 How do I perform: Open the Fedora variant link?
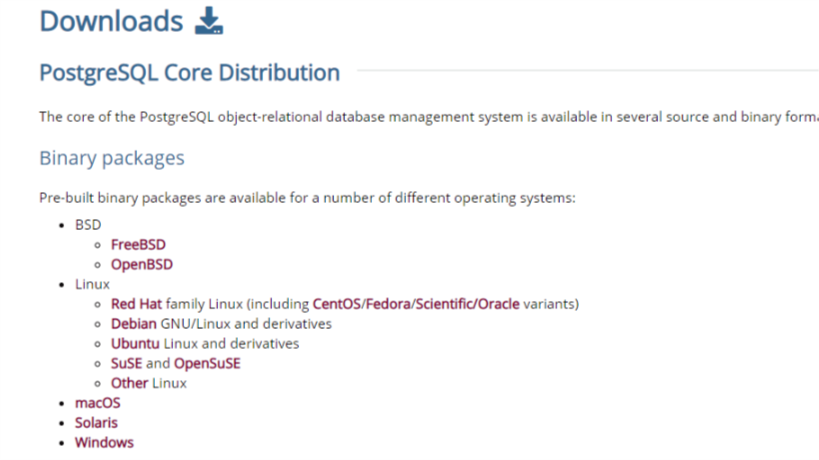pos(389,304)
